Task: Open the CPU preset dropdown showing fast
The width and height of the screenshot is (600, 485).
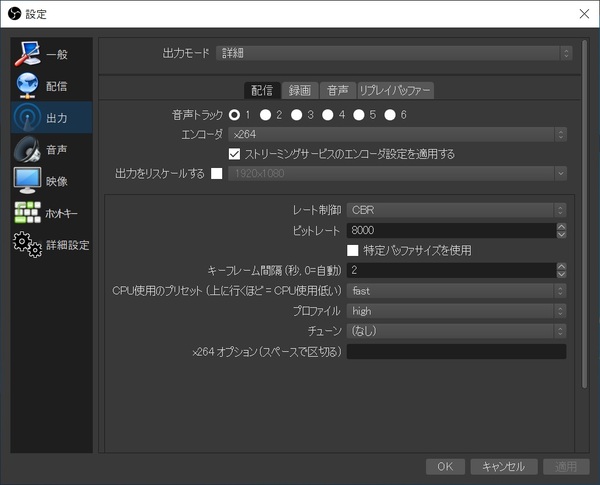Action: (456, 291)
